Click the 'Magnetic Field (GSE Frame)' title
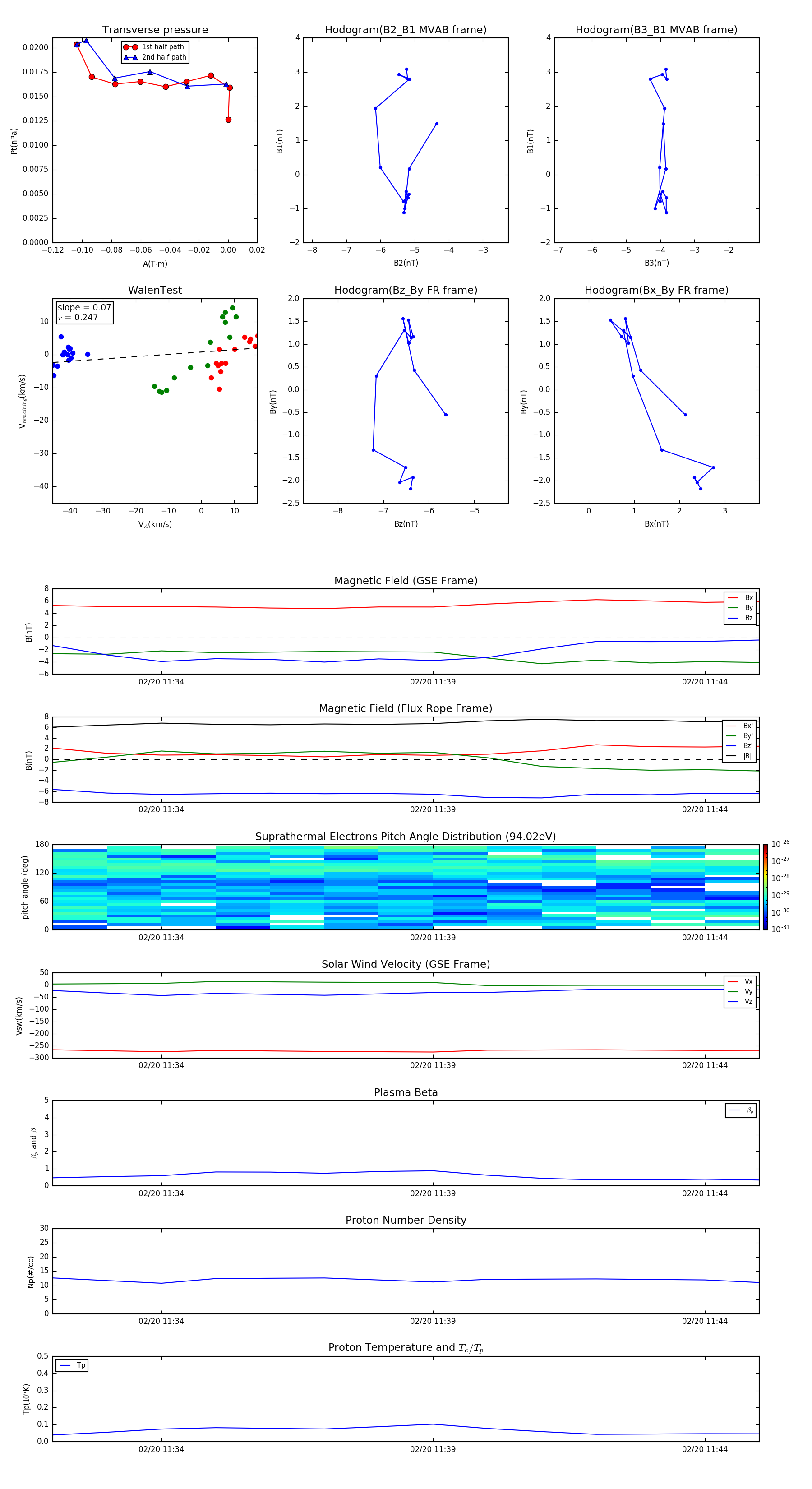 [406, 581]
